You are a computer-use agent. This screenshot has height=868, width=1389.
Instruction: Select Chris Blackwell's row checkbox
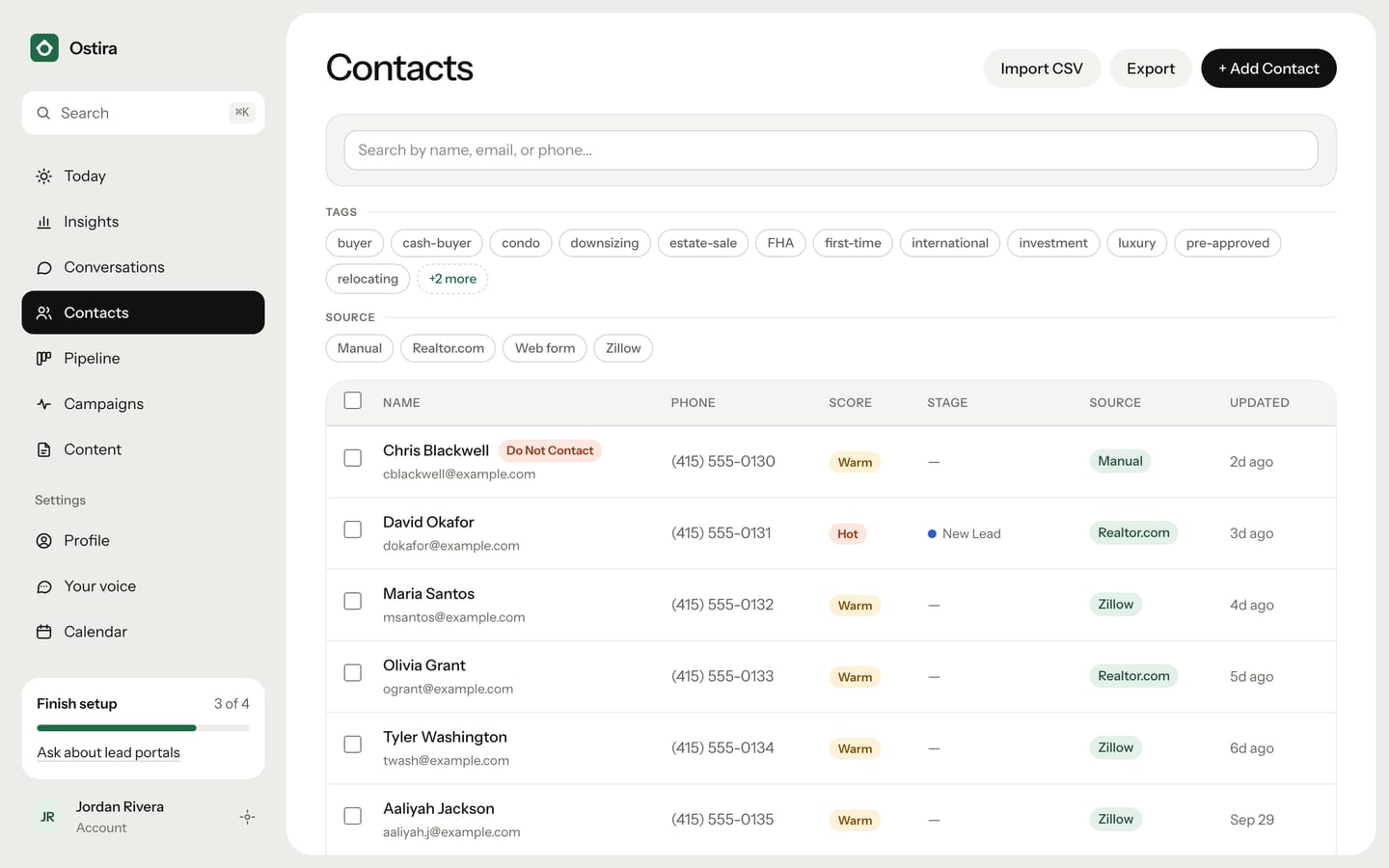tap(353, 458)
